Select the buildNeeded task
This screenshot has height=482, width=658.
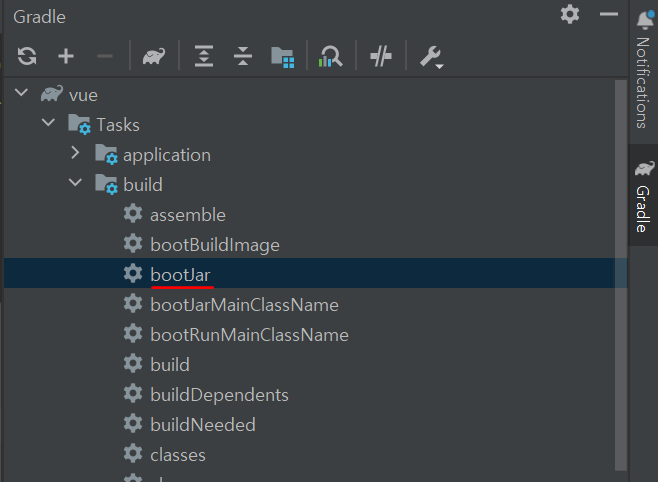coord(309,425)
